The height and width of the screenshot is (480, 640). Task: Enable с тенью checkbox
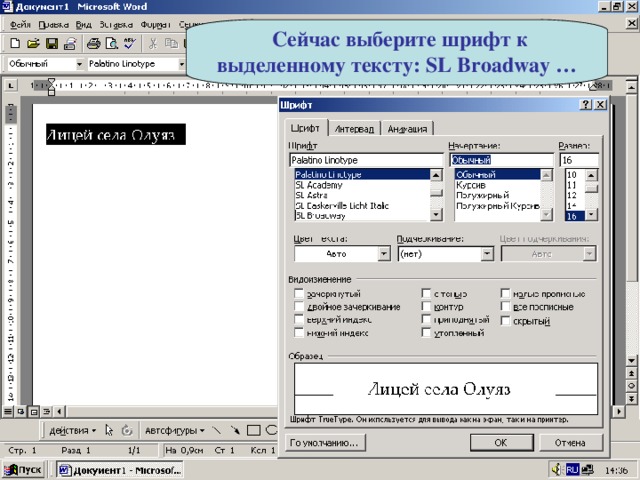[x=426, y=293]
